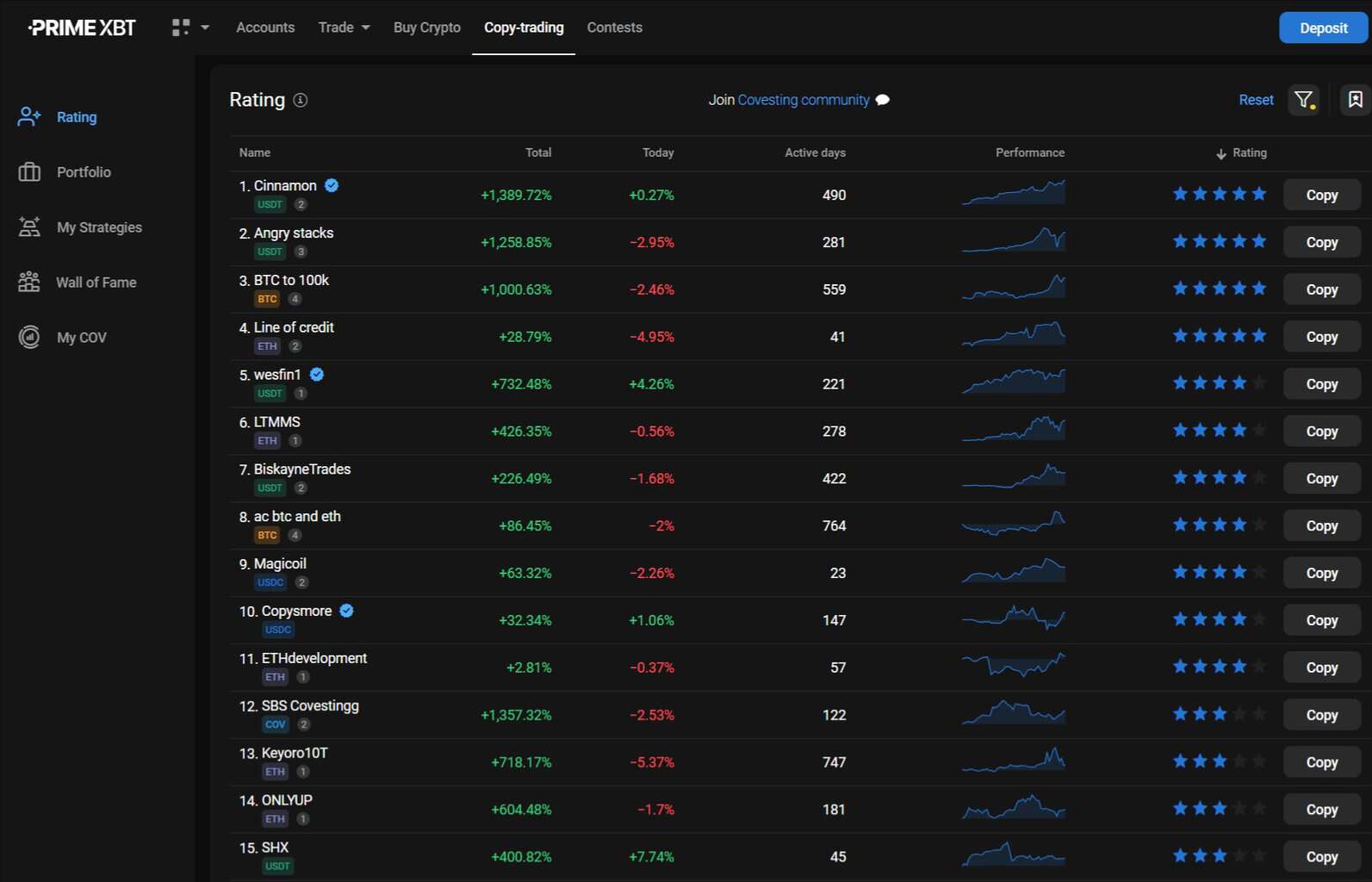
Task: Copy the SHX strategy
Action: 1321,856
